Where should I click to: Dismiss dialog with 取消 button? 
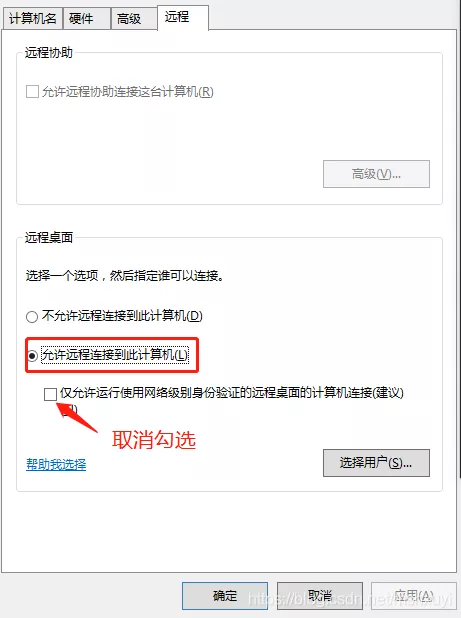click(320, 596)
